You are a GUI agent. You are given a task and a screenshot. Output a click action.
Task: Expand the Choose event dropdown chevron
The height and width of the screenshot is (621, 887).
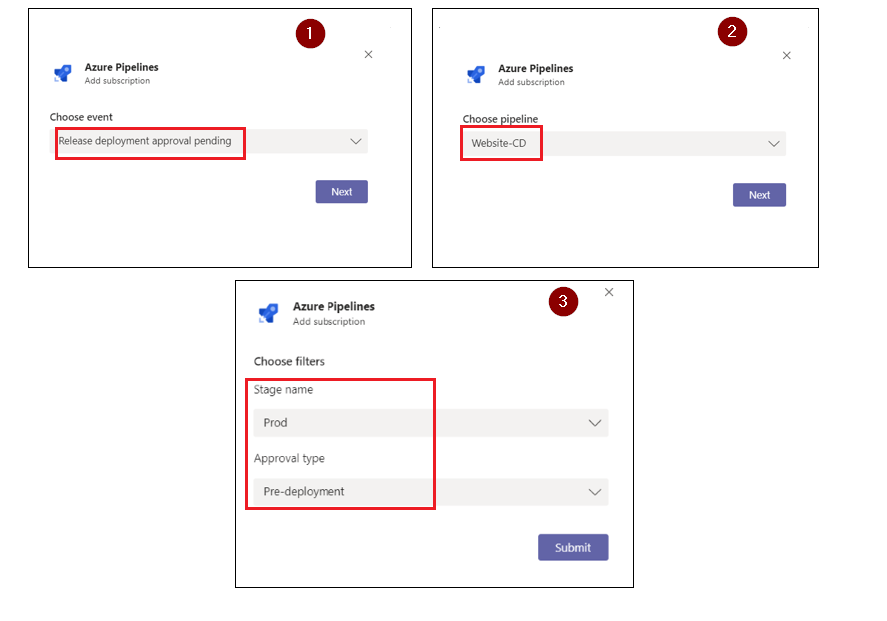coord(355,141)
